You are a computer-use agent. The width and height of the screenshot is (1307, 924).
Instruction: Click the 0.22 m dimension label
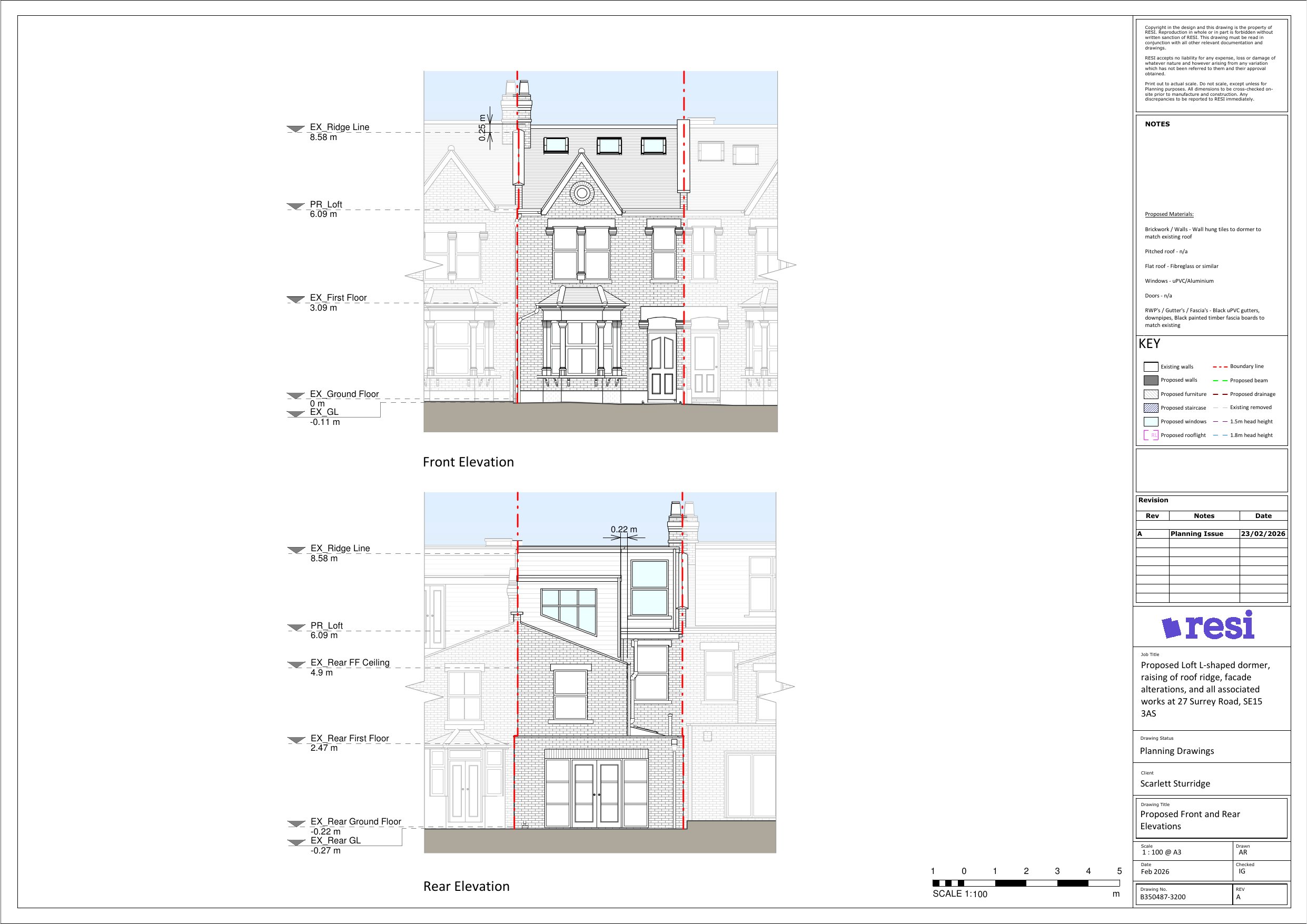pyautogui.click(x=624, y=530)
